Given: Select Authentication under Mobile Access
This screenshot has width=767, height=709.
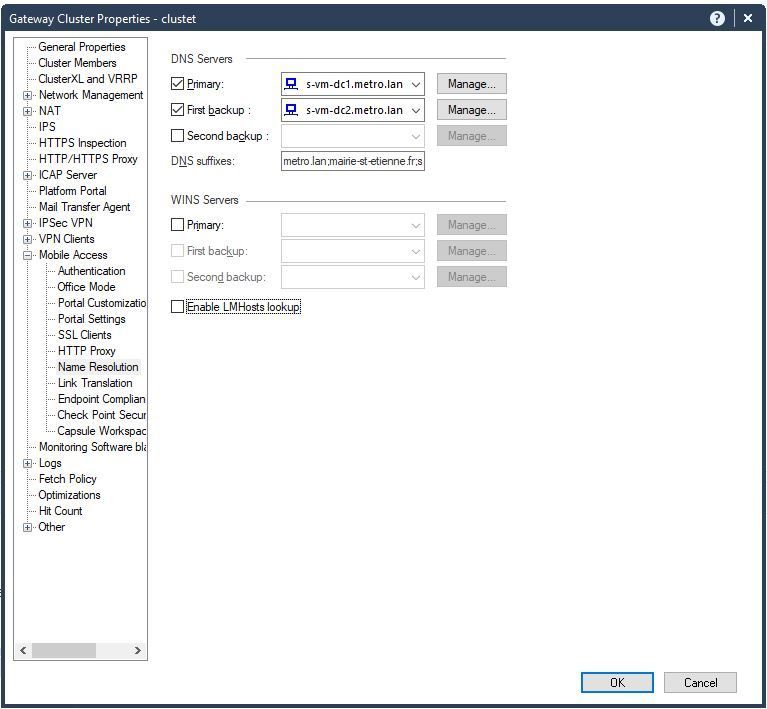Looking at the screenshot, I should pos(91,271).
